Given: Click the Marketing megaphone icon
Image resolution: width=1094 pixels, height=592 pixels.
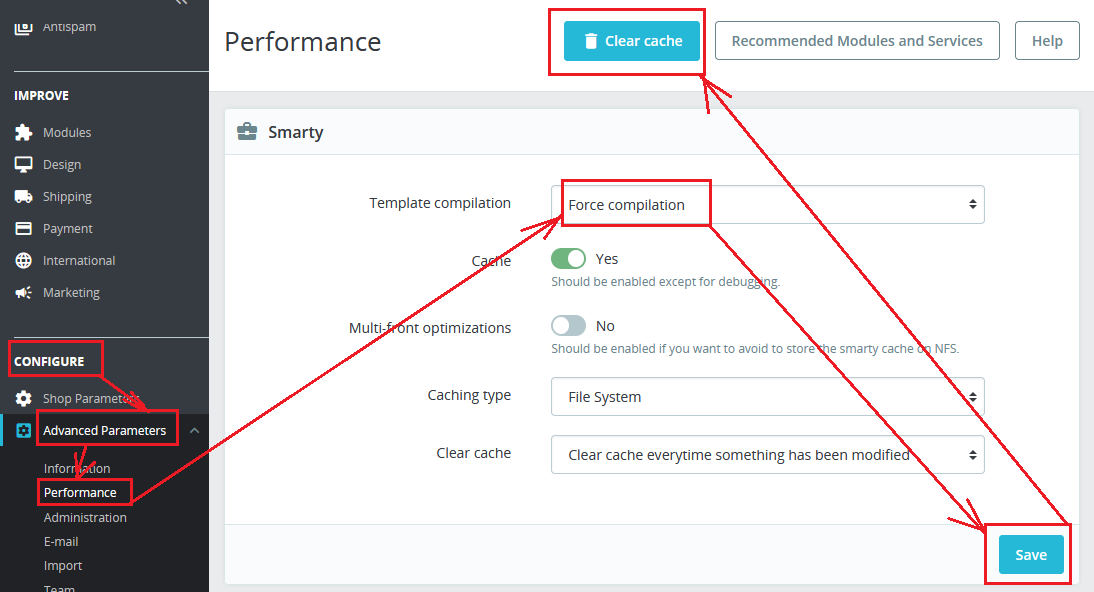Looking at the screenshot, I should click(24, 292).
